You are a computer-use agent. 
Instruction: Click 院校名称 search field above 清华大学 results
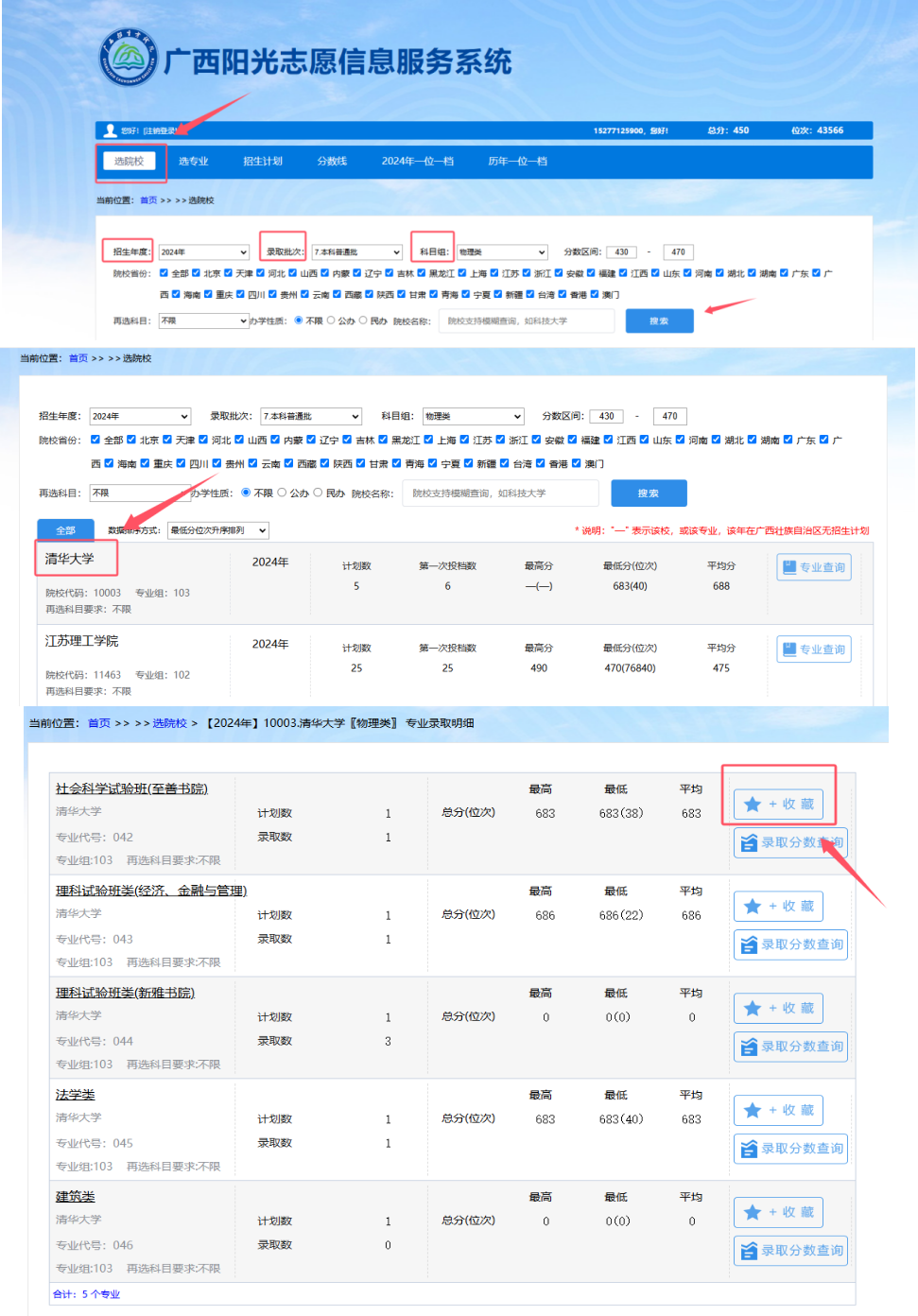coord(501,493)
